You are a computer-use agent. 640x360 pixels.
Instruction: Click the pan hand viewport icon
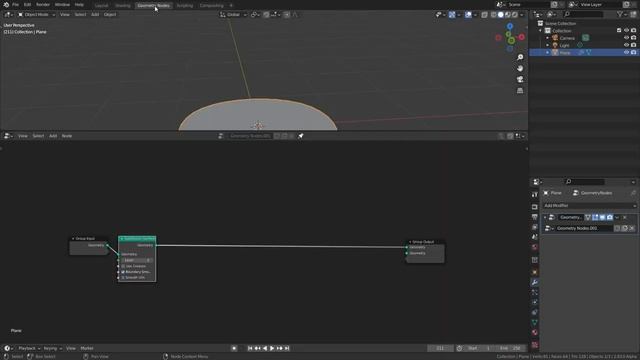coord(520,68)
